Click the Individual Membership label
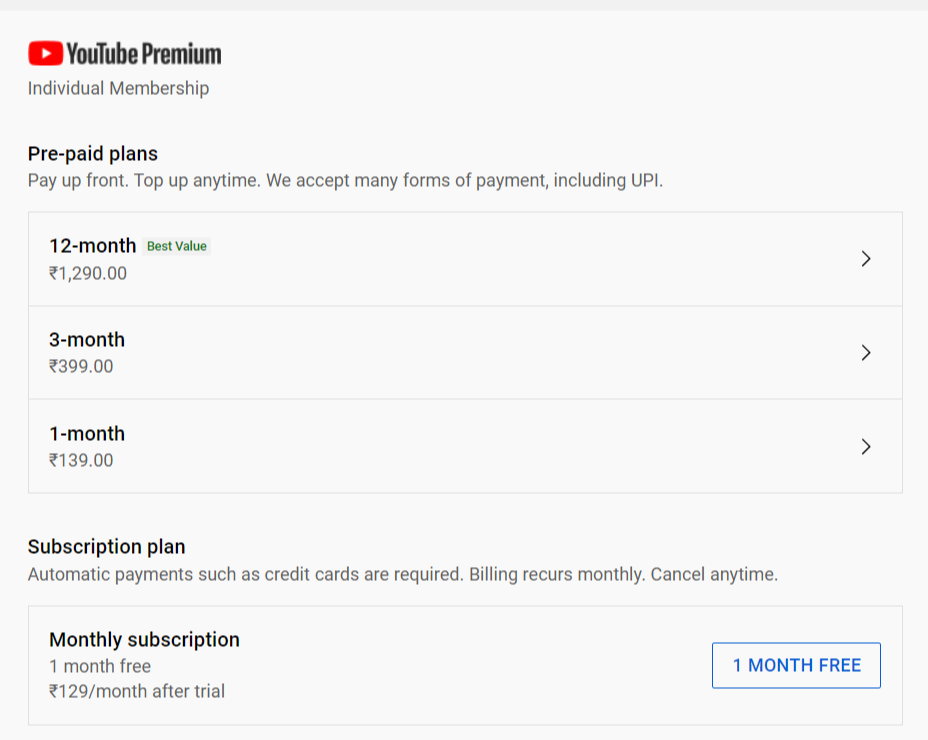928x740 pixels. click(x=118, y=88)
